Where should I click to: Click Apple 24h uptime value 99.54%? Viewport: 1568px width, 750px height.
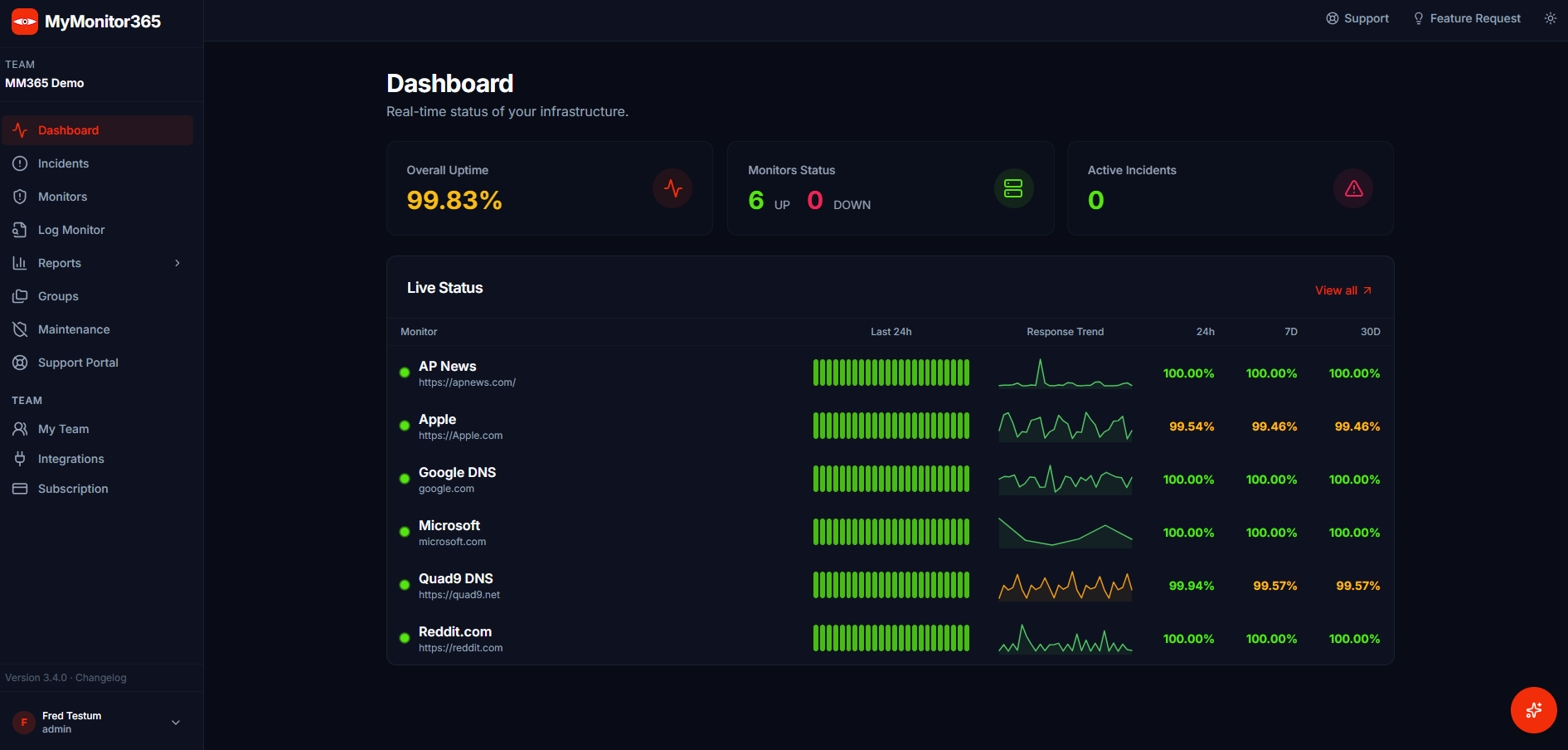(x=1192, y=426)
